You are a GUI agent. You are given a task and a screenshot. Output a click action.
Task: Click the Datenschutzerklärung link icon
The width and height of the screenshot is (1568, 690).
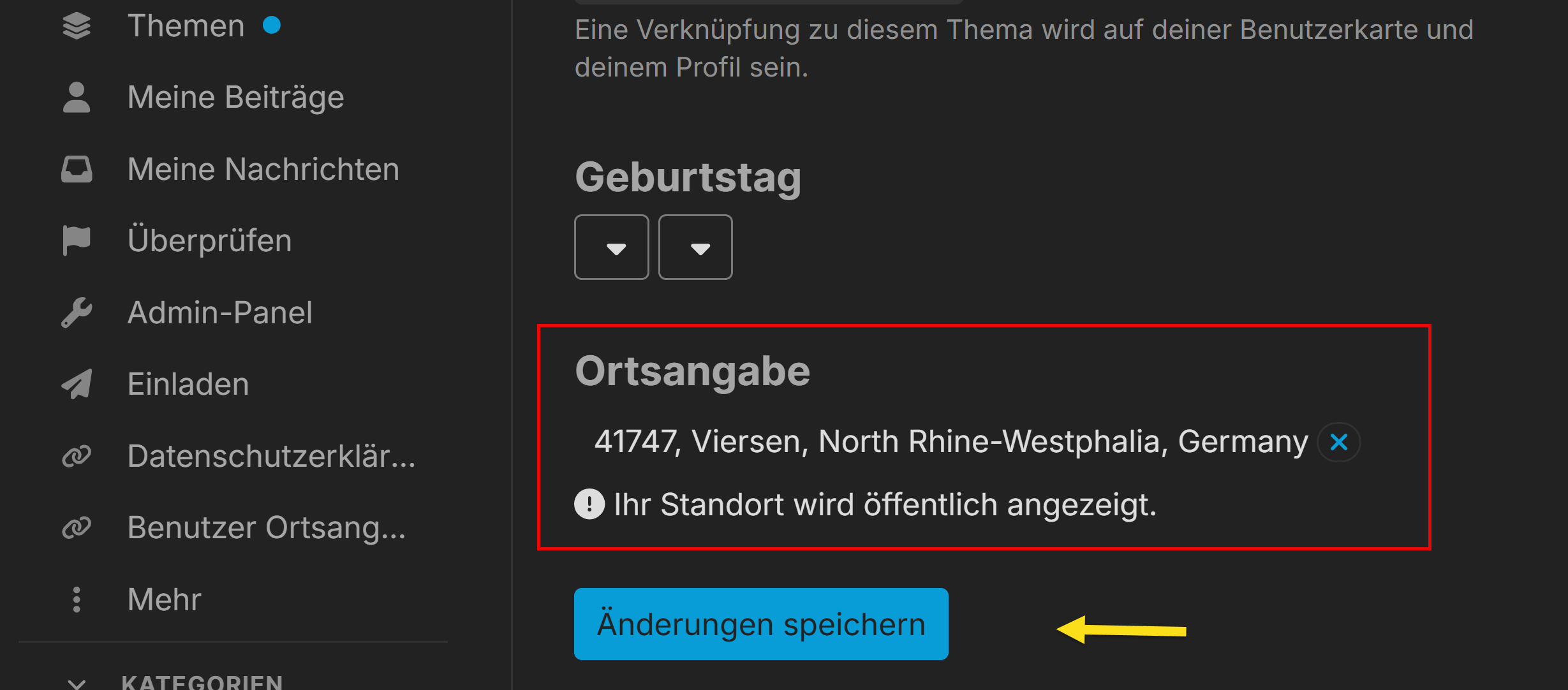pyautogui.click(x=77, y=456)
